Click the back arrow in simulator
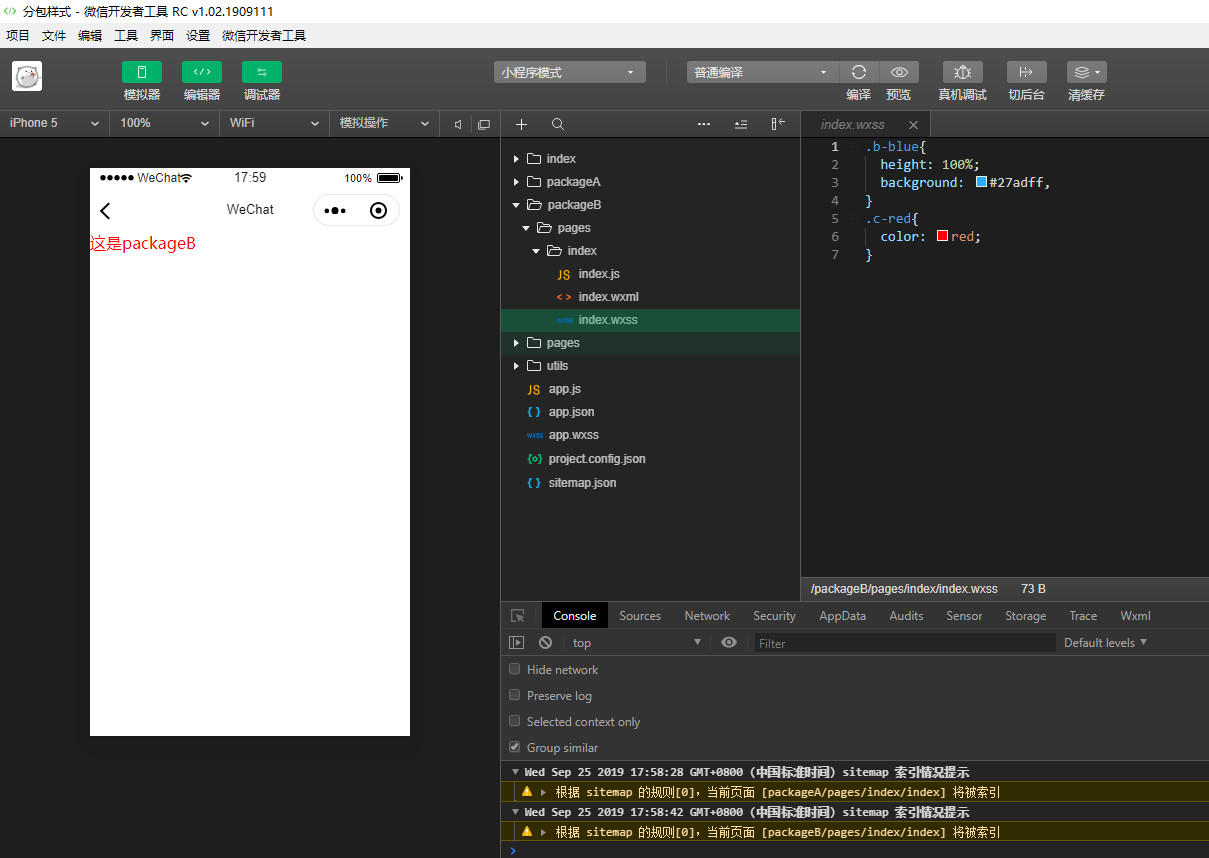 [x=105, y=210]
